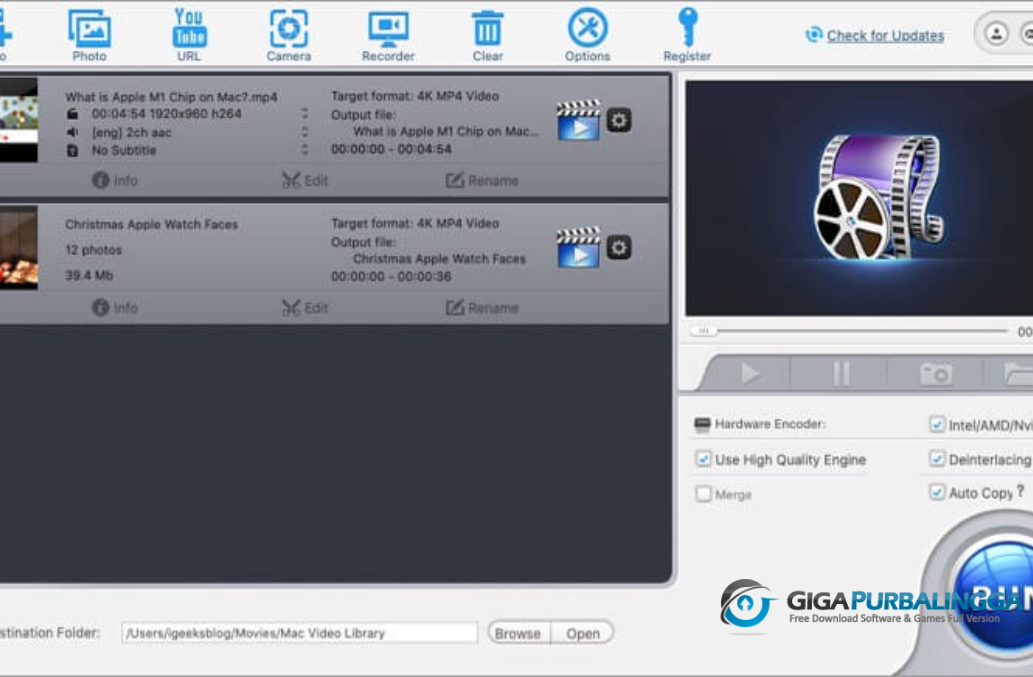Open the user account icon
This screenshot has width=1033, height=677.
tap(996, 34)
